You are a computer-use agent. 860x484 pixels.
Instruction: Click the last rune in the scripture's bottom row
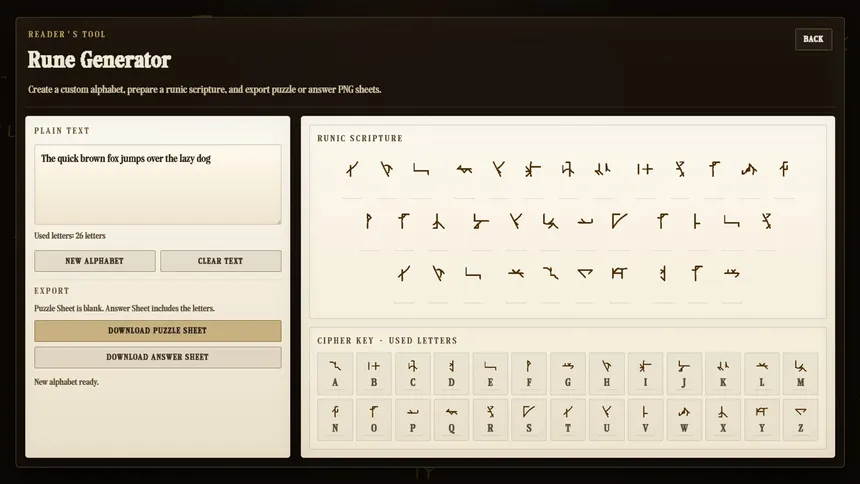pyautogui.click(x=732, y=273)
